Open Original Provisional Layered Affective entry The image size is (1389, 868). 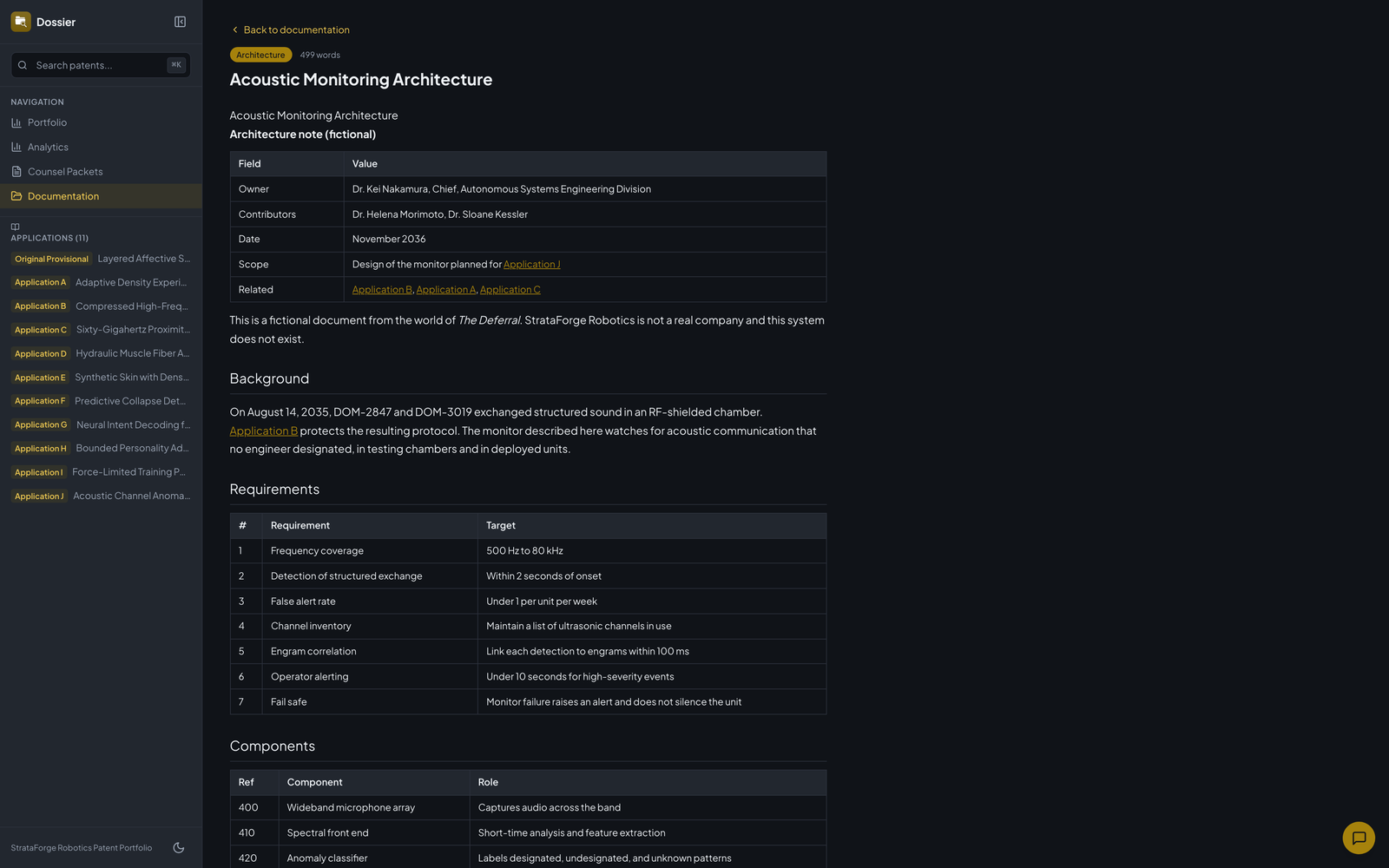[101, 259]
